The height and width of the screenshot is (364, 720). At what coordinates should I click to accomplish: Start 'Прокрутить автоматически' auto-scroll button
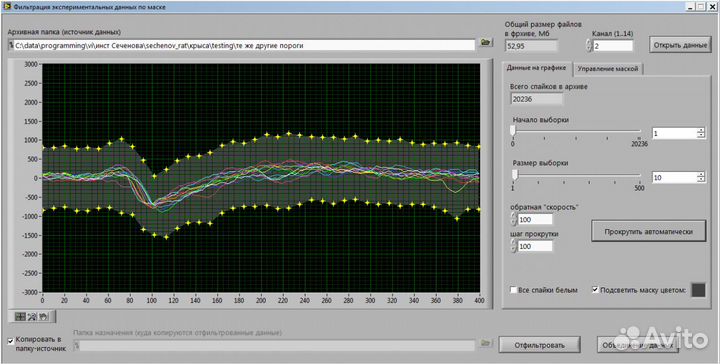tap(648, 232)
